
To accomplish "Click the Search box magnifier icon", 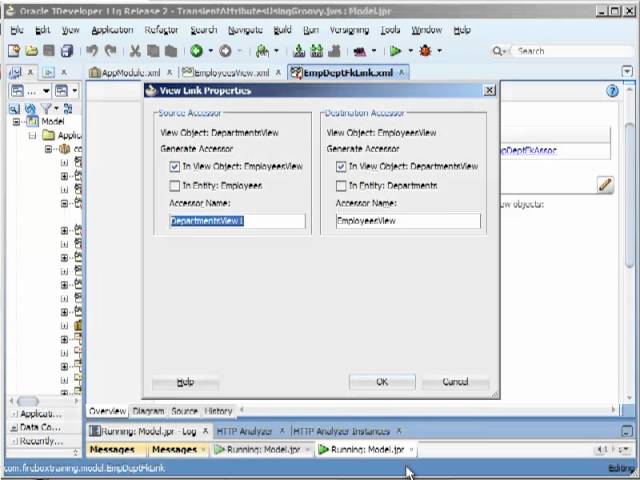I will tap(498, 51).
